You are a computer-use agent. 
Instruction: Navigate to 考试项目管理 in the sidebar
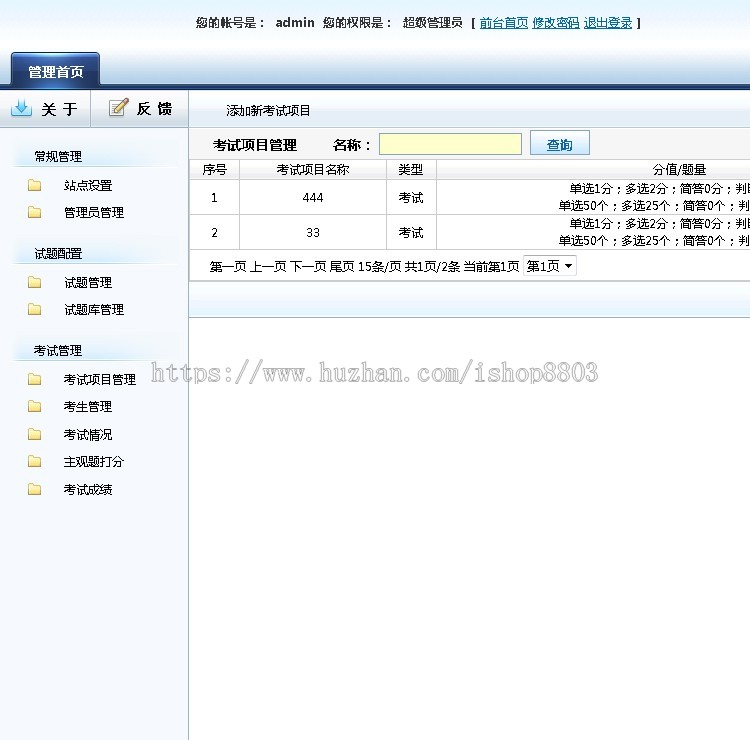coord(99,380)
